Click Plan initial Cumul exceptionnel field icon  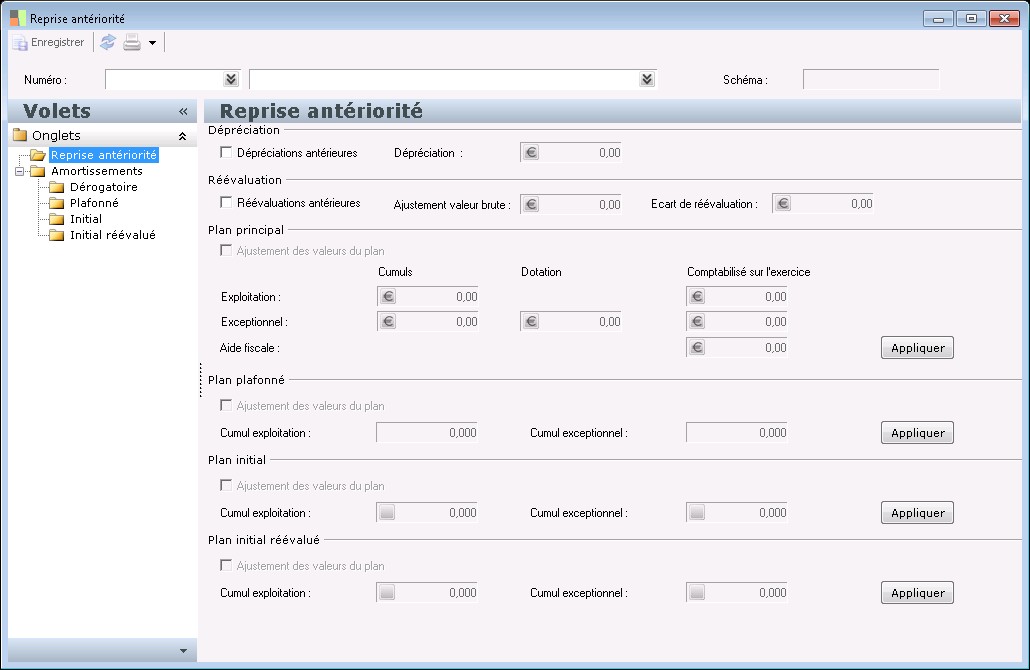[x=697, y=512]
